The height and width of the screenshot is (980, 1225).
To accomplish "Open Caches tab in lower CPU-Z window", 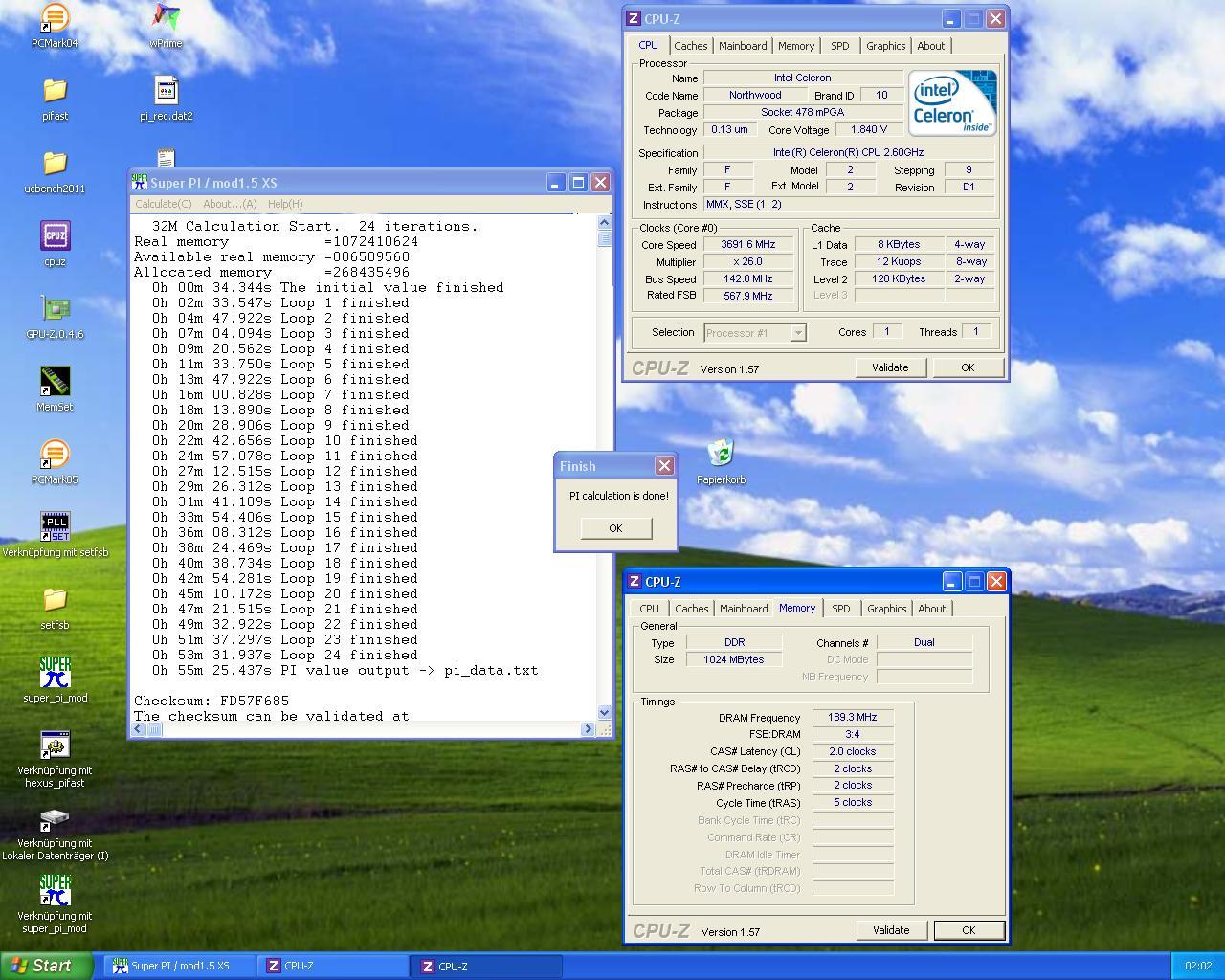I will click(691, 609).
